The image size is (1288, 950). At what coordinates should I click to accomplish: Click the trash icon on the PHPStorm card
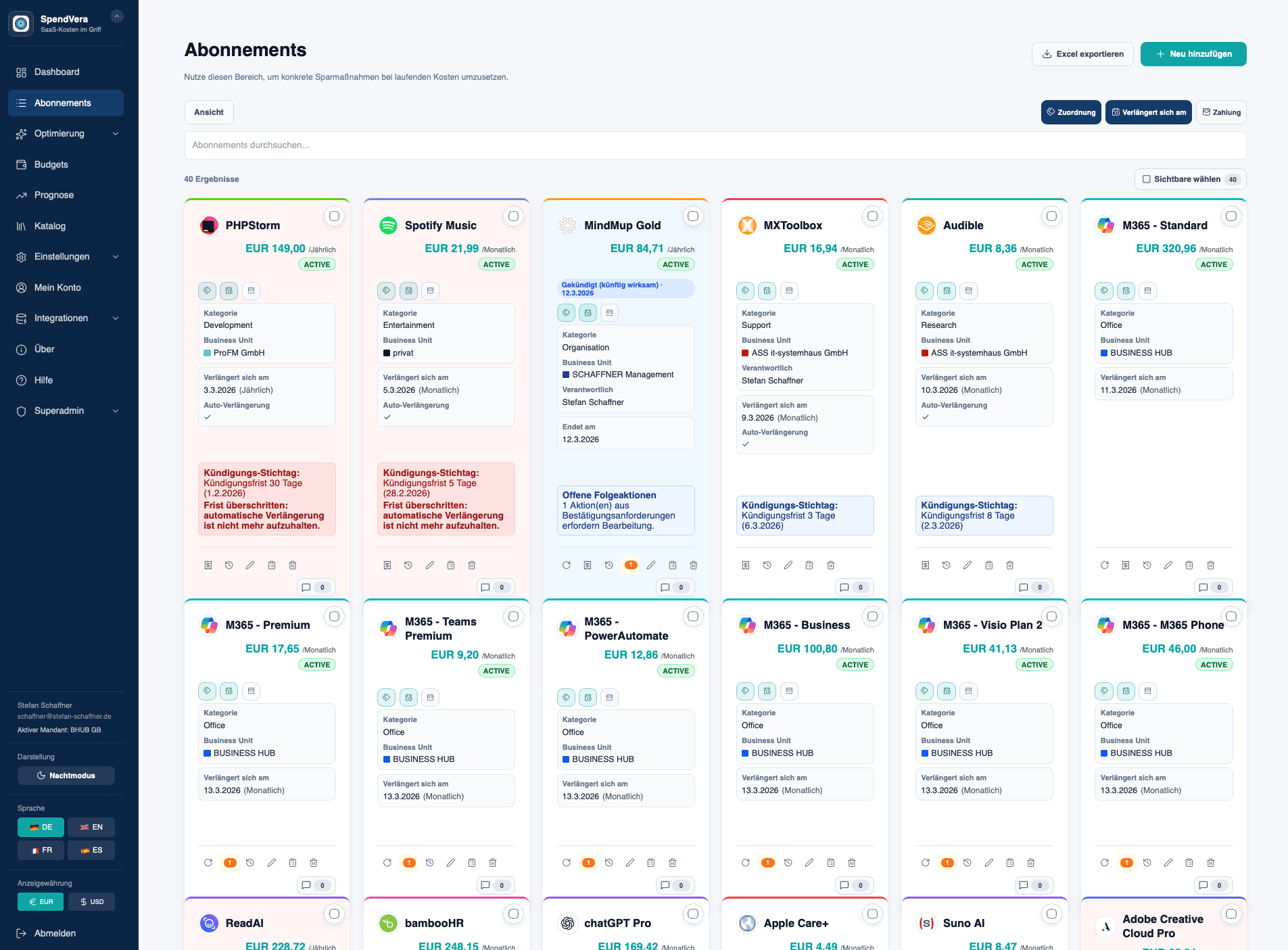click(293, 565)
